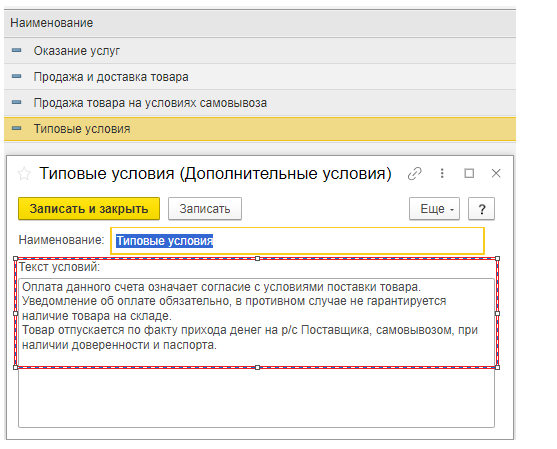Click the dash icon beside Продажа и доставка товара

tap(16, 76)
